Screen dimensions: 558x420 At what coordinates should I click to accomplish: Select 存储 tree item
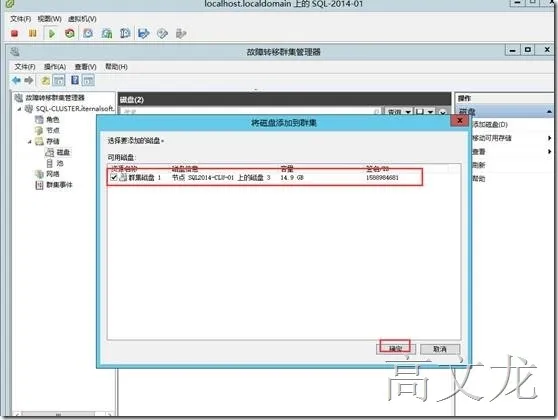click(x=53, y=142)
